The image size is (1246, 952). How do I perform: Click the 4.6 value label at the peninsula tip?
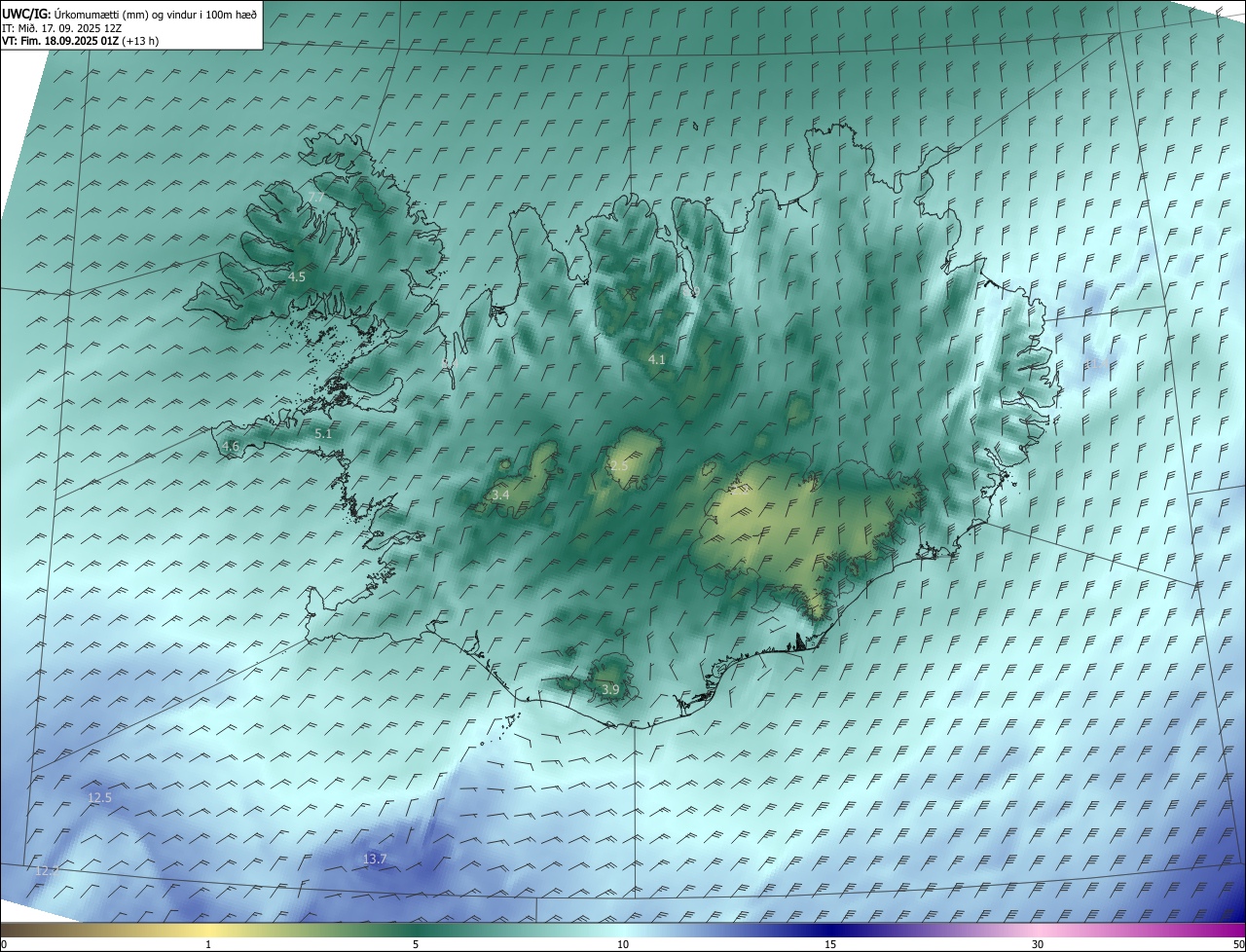coord(231,447)
